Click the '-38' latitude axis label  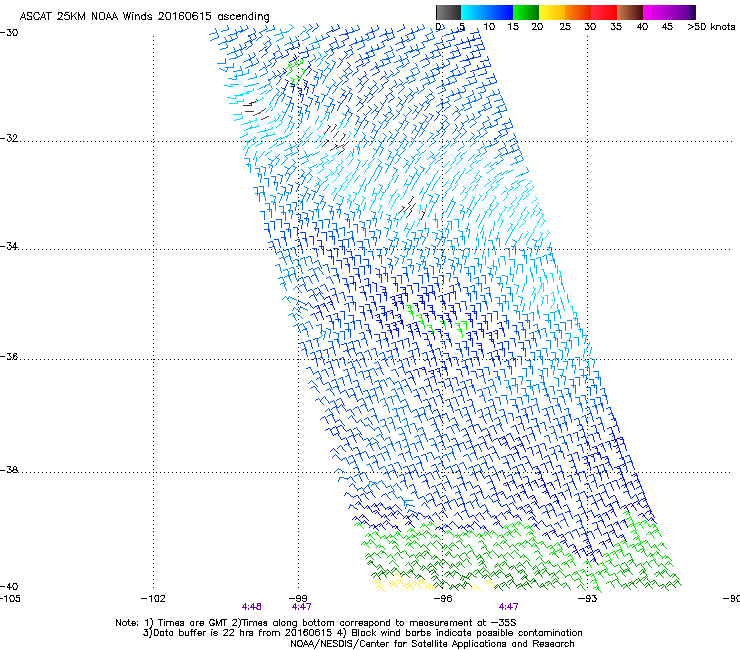coord(9,470)
